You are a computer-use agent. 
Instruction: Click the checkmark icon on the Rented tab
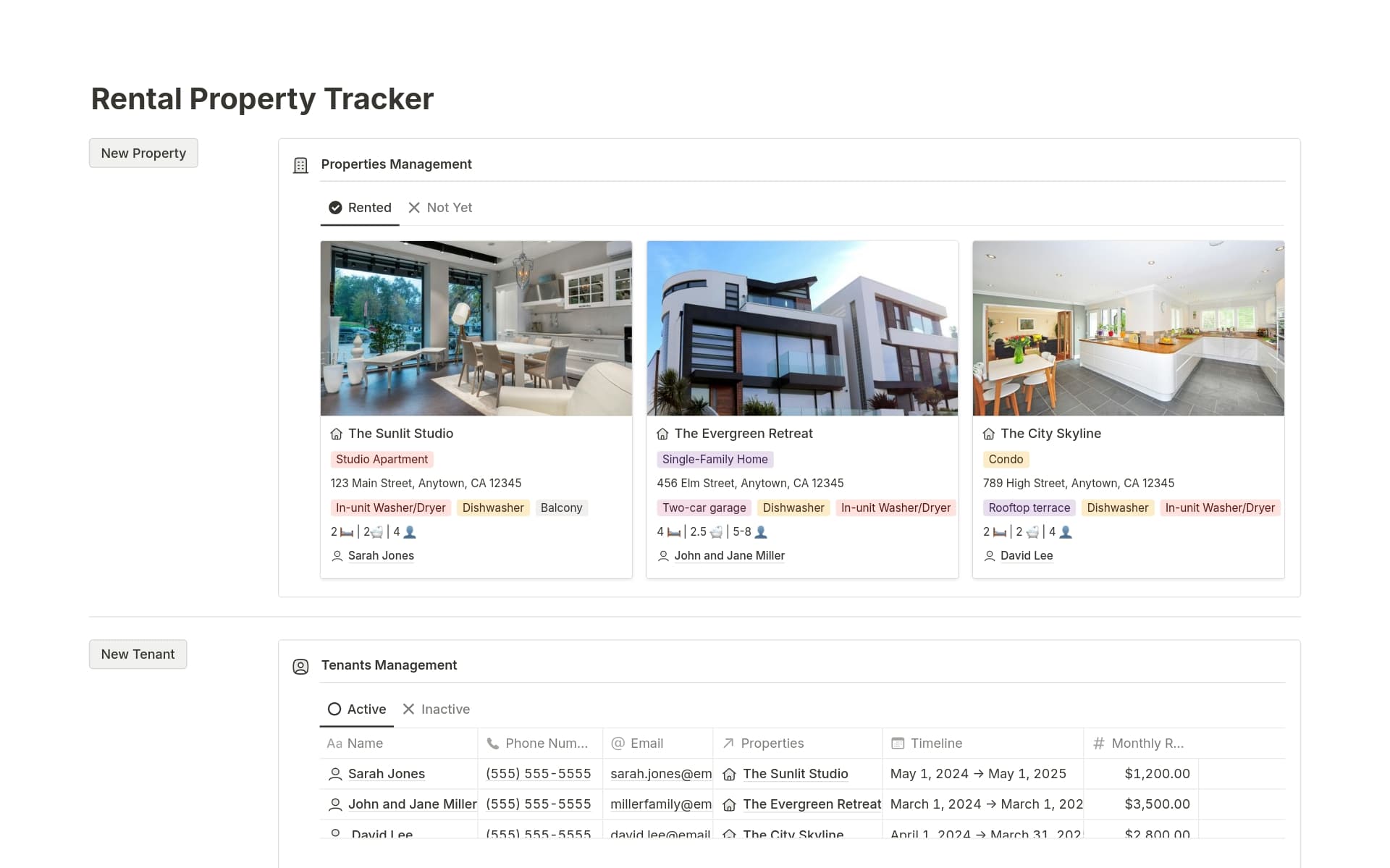coord(335,208)
